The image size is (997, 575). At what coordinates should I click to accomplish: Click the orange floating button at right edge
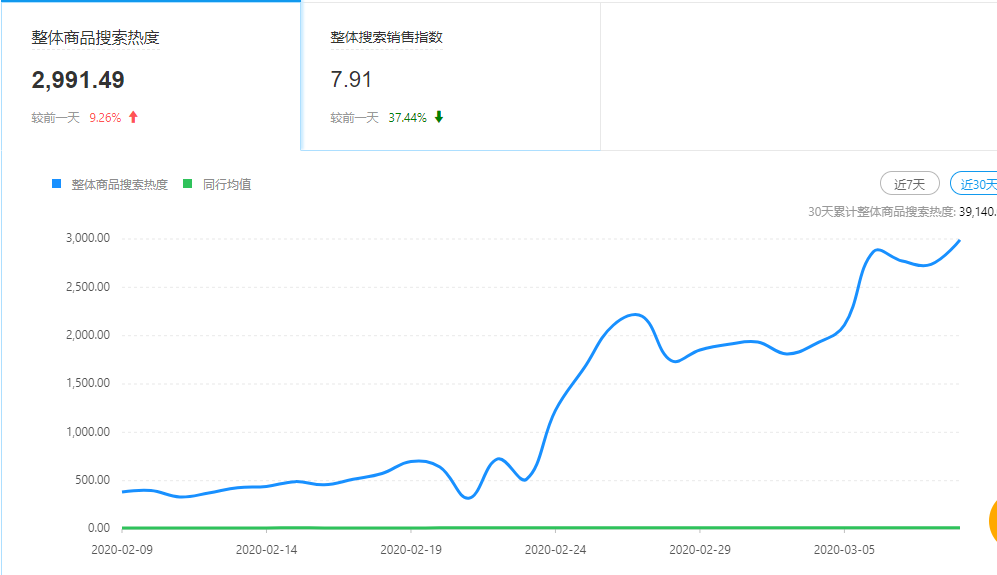click(x=993, y=522)
